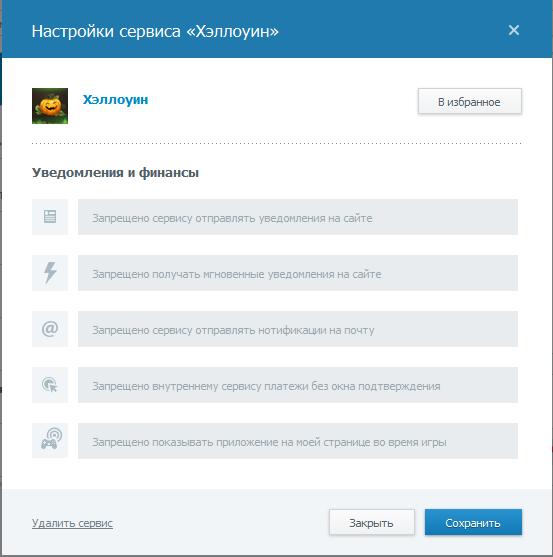Click 'Удалить сервис' link
The image size is (553, 557).
coord(72,523)
